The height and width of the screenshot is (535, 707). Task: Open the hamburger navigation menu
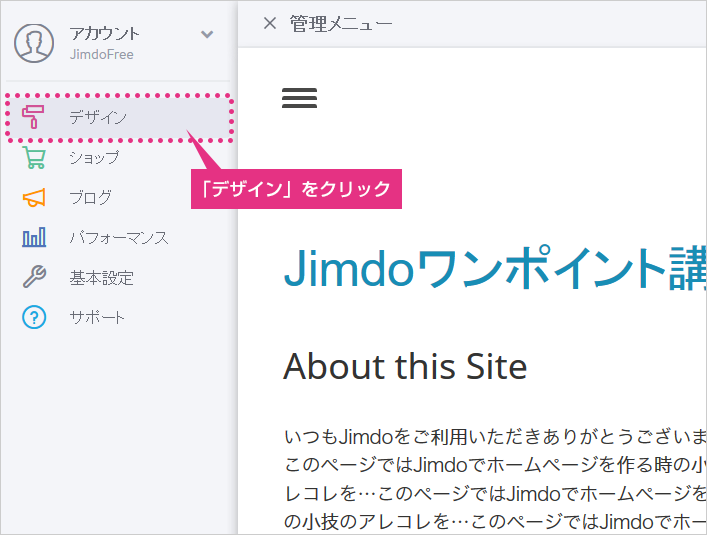[x=299, y=98]
